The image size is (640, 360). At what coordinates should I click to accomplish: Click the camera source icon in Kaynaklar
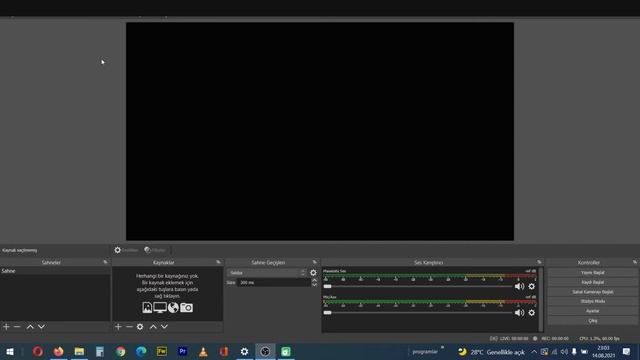pos(187,307)
